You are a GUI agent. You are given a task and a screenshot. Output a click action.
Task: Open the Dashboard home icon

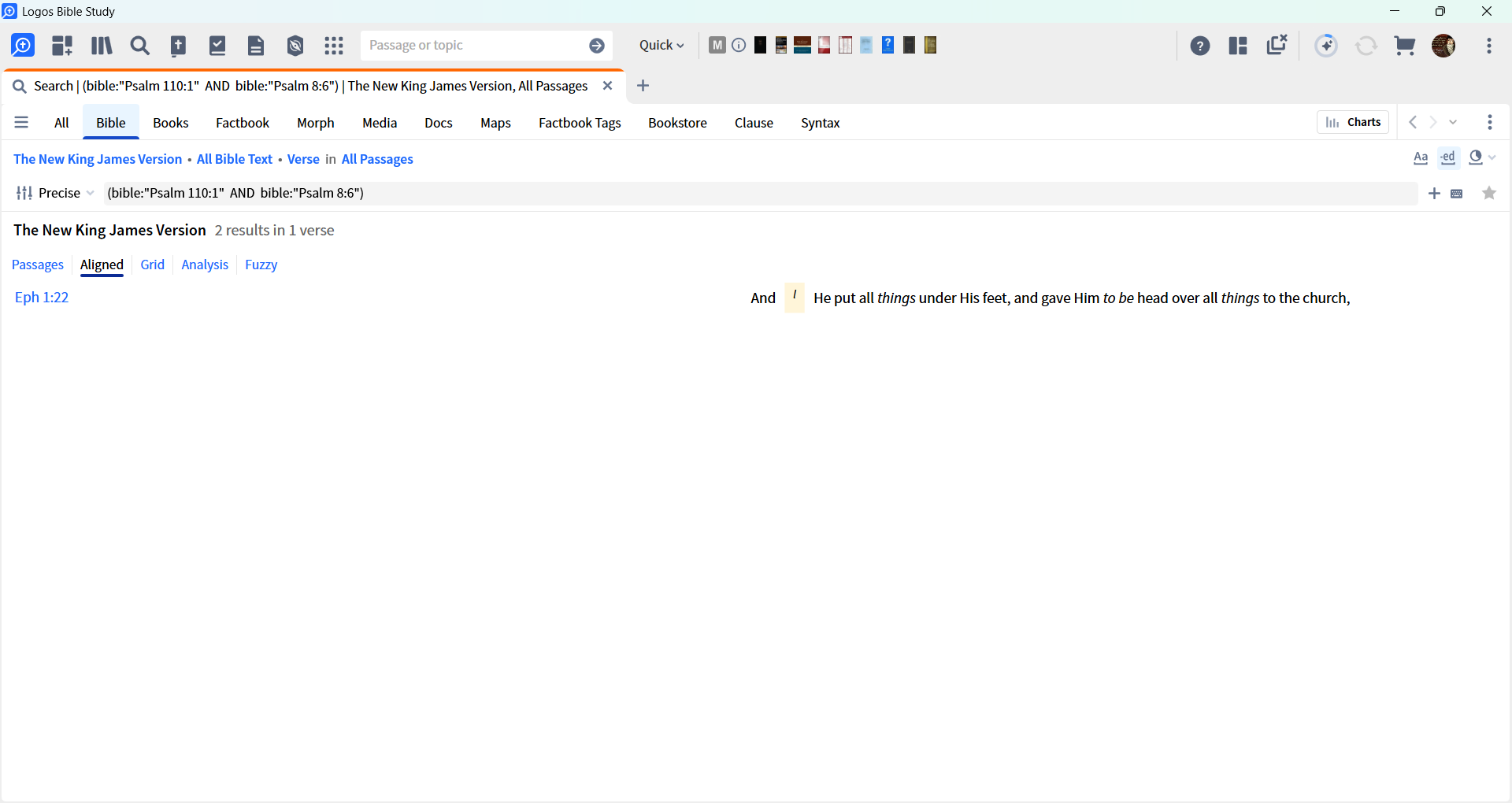(x=23, y=46)
